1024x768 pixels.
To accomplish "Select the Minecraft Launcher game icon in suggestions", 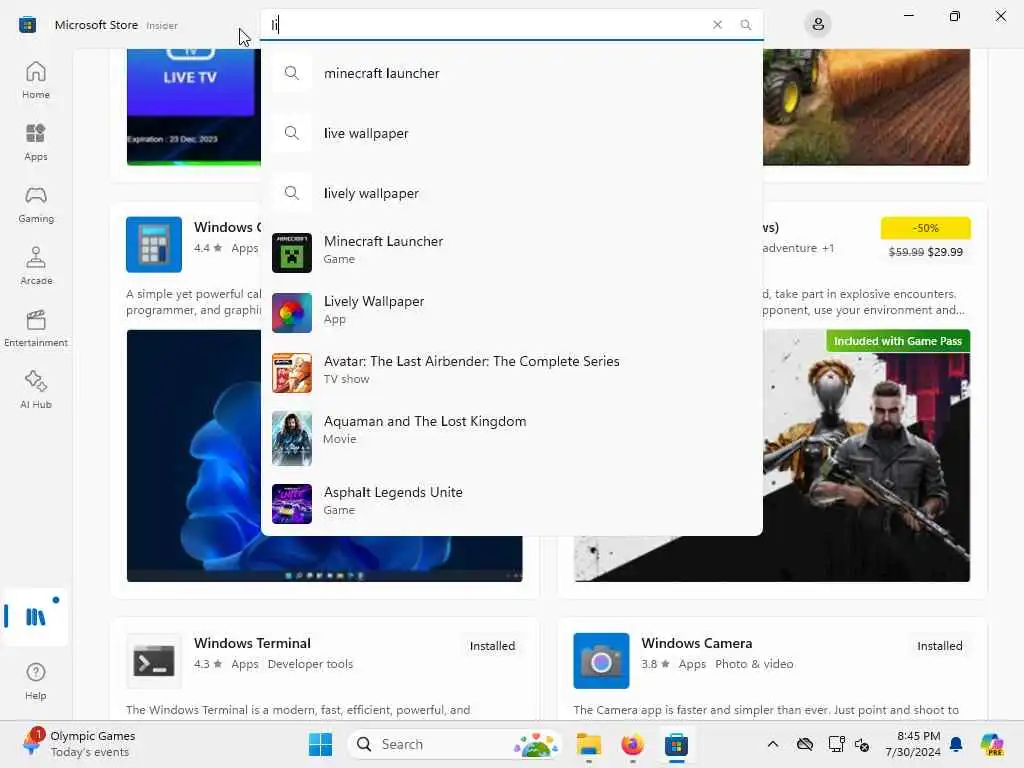I will [292, 252].
